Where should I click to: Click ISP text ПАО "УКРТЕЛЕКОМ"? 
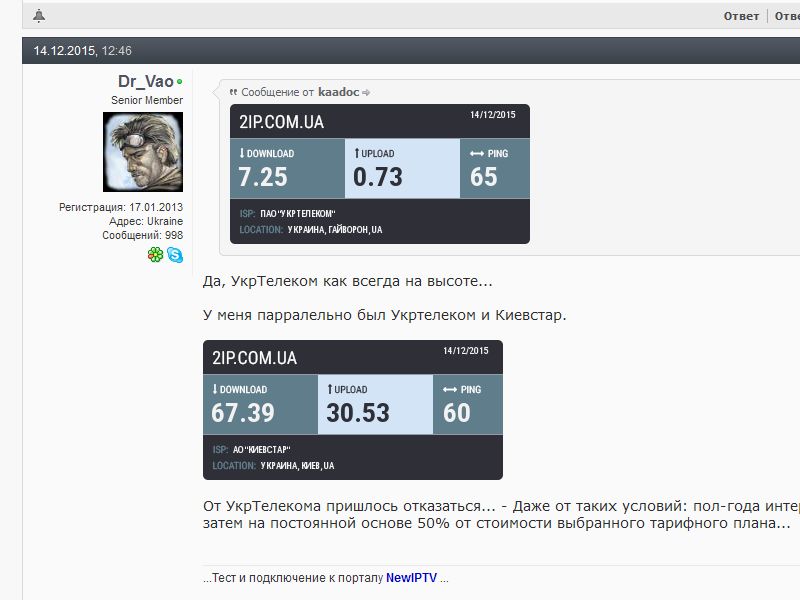coord(298,214)
